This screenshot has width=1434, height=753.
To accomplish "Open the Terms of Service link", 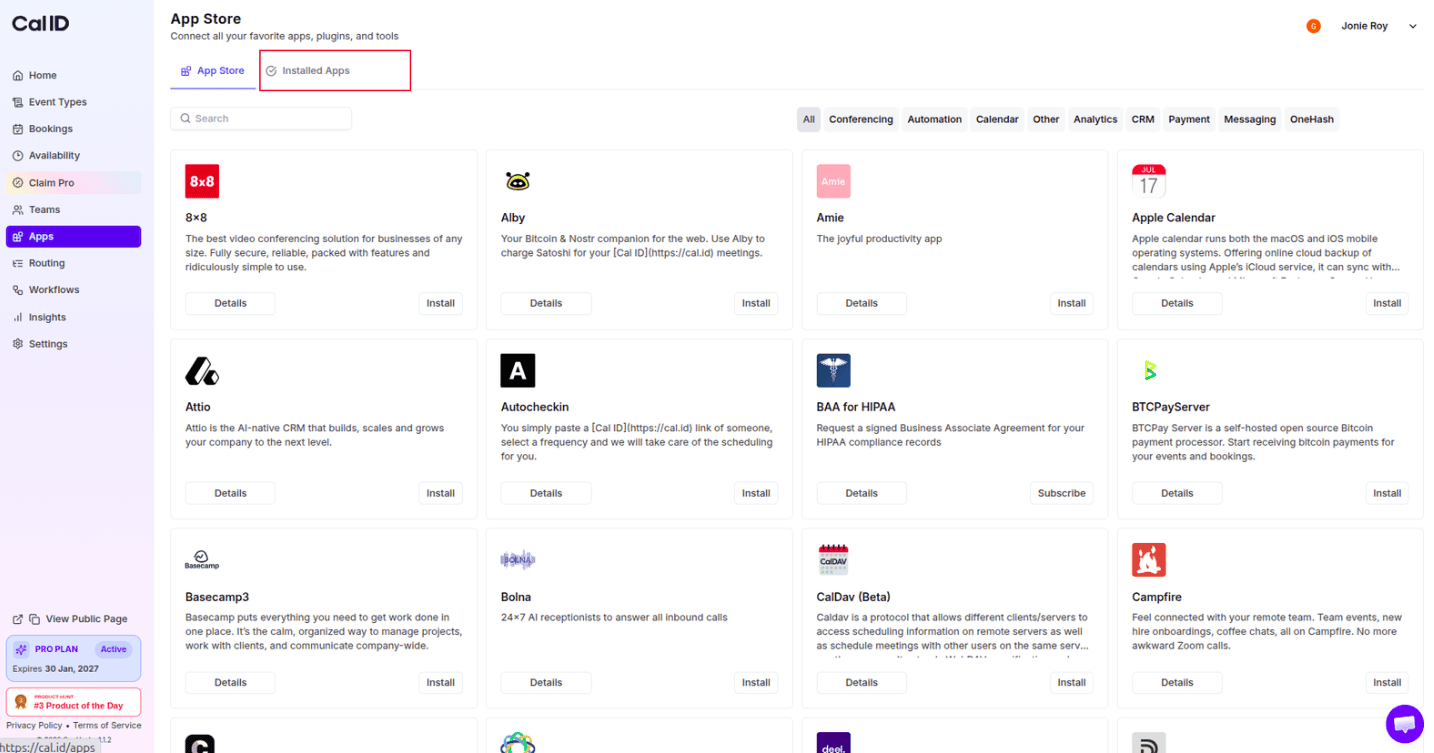I will point(107,726).
